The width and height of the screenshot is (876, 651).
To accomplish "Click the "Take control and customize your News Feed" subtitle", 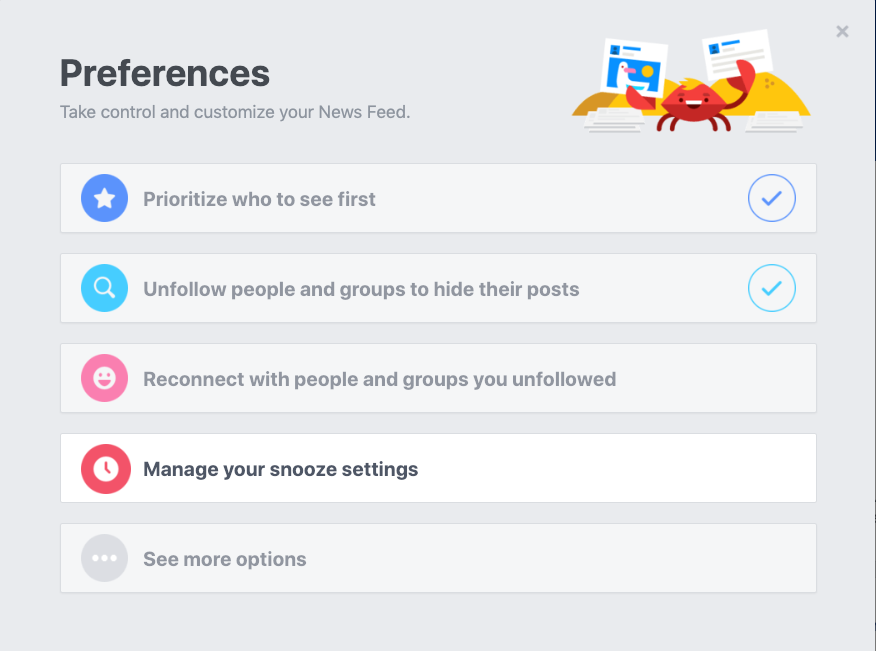I will pos(235,112).
